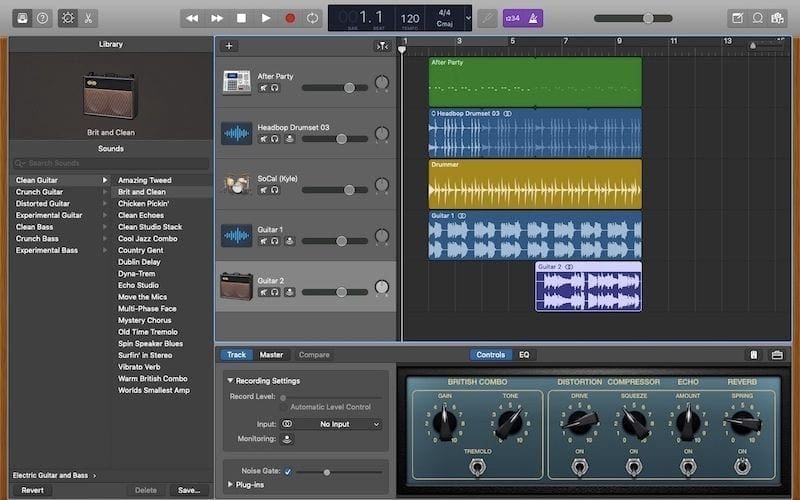Toggle the Monitoring button in Recording Settings
This screenshot has width=800, height=500.
(287, 439)
